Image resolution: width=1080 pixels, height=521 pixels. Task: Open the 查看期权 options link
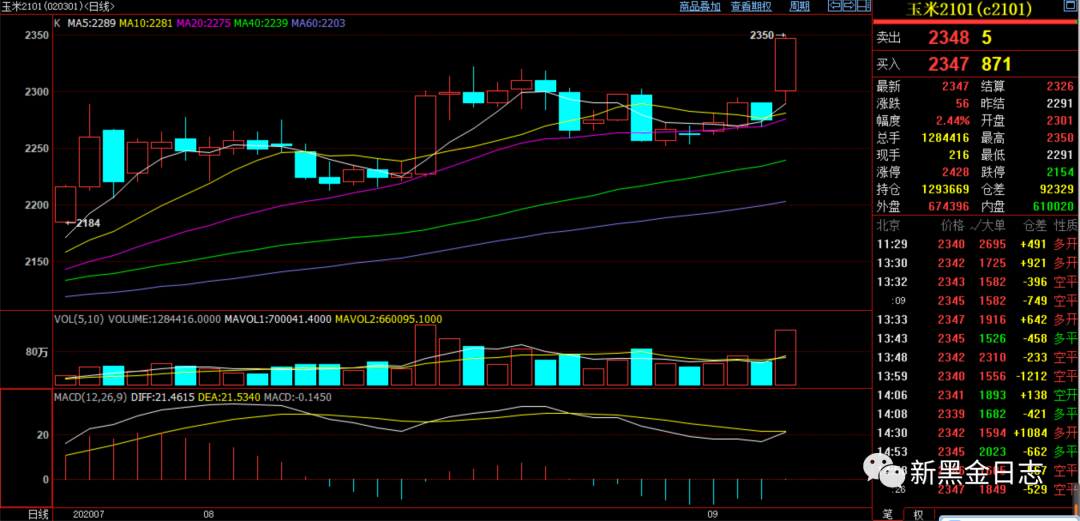[x=751, y=6]
